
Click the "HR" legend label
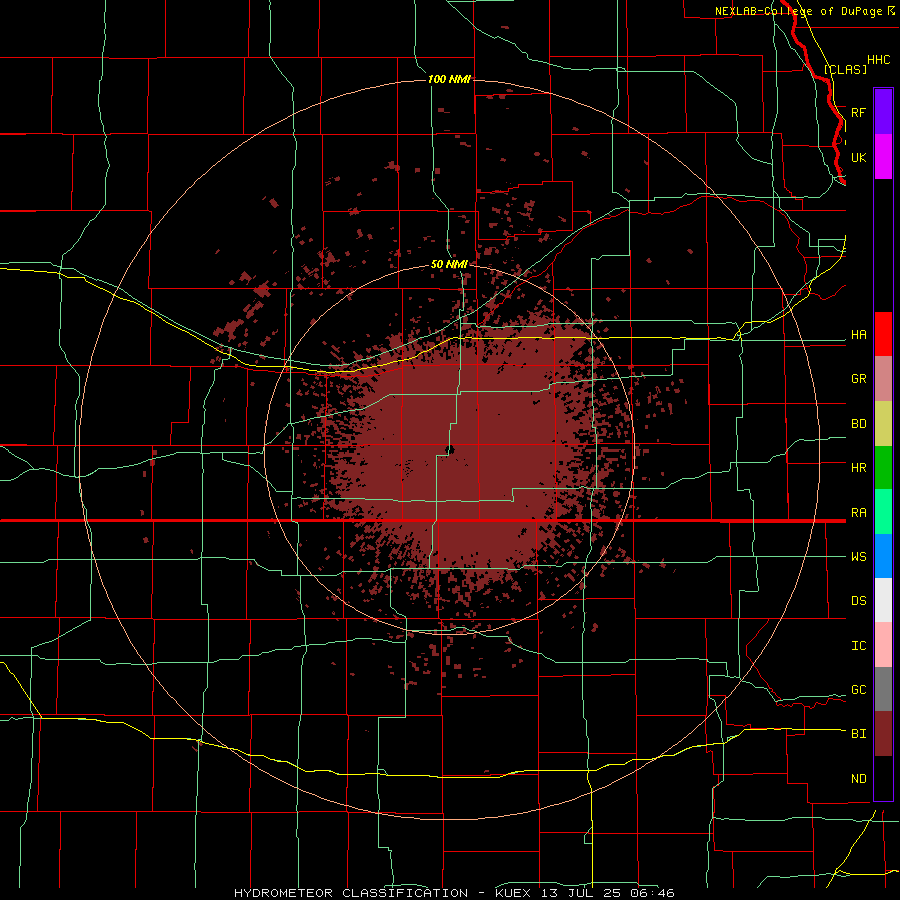tap(859, 468)
